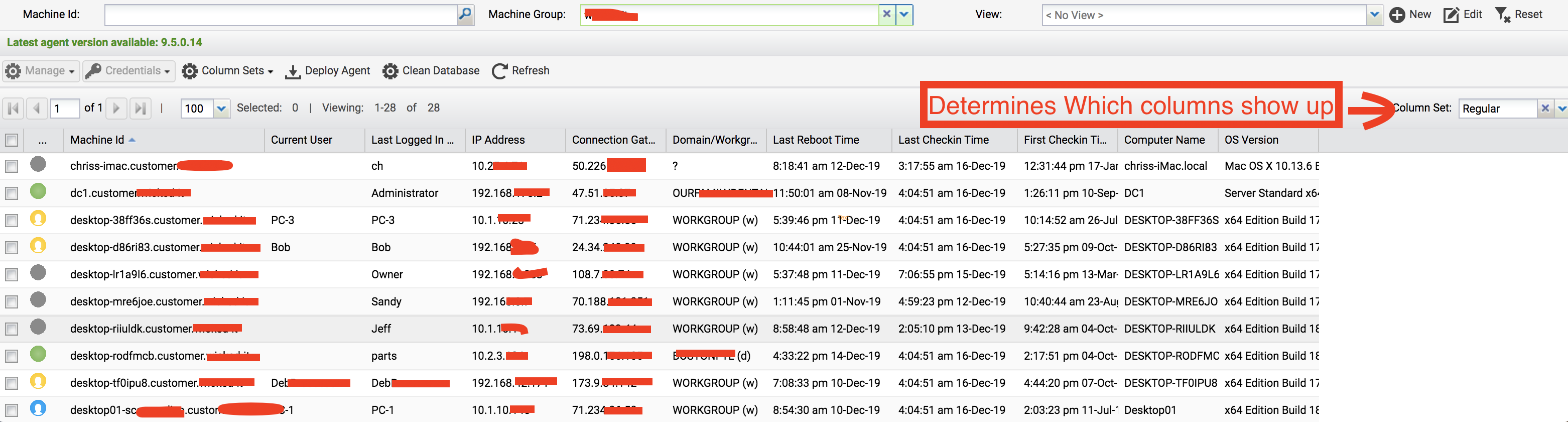Go to first page icon
The image size is (1568, 422).
[x=14, y=109]
